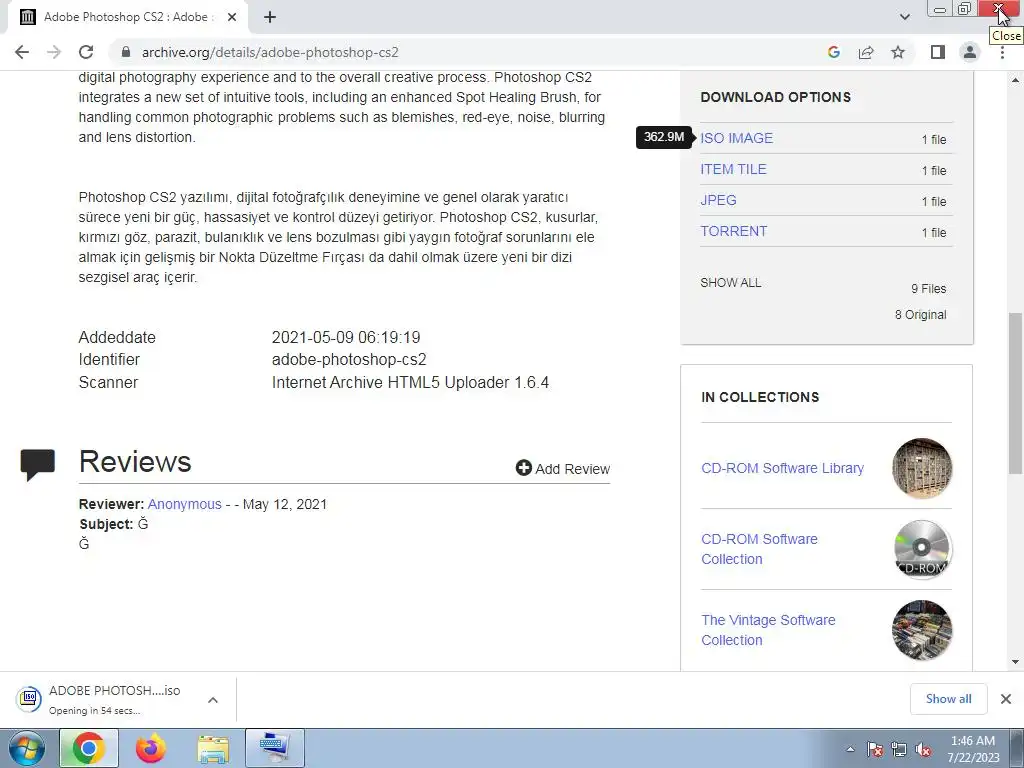Image resolution: width=1024 pixels, height=768 pixels.
Task: Open the 8 Original files link
Action: [920, 315]
